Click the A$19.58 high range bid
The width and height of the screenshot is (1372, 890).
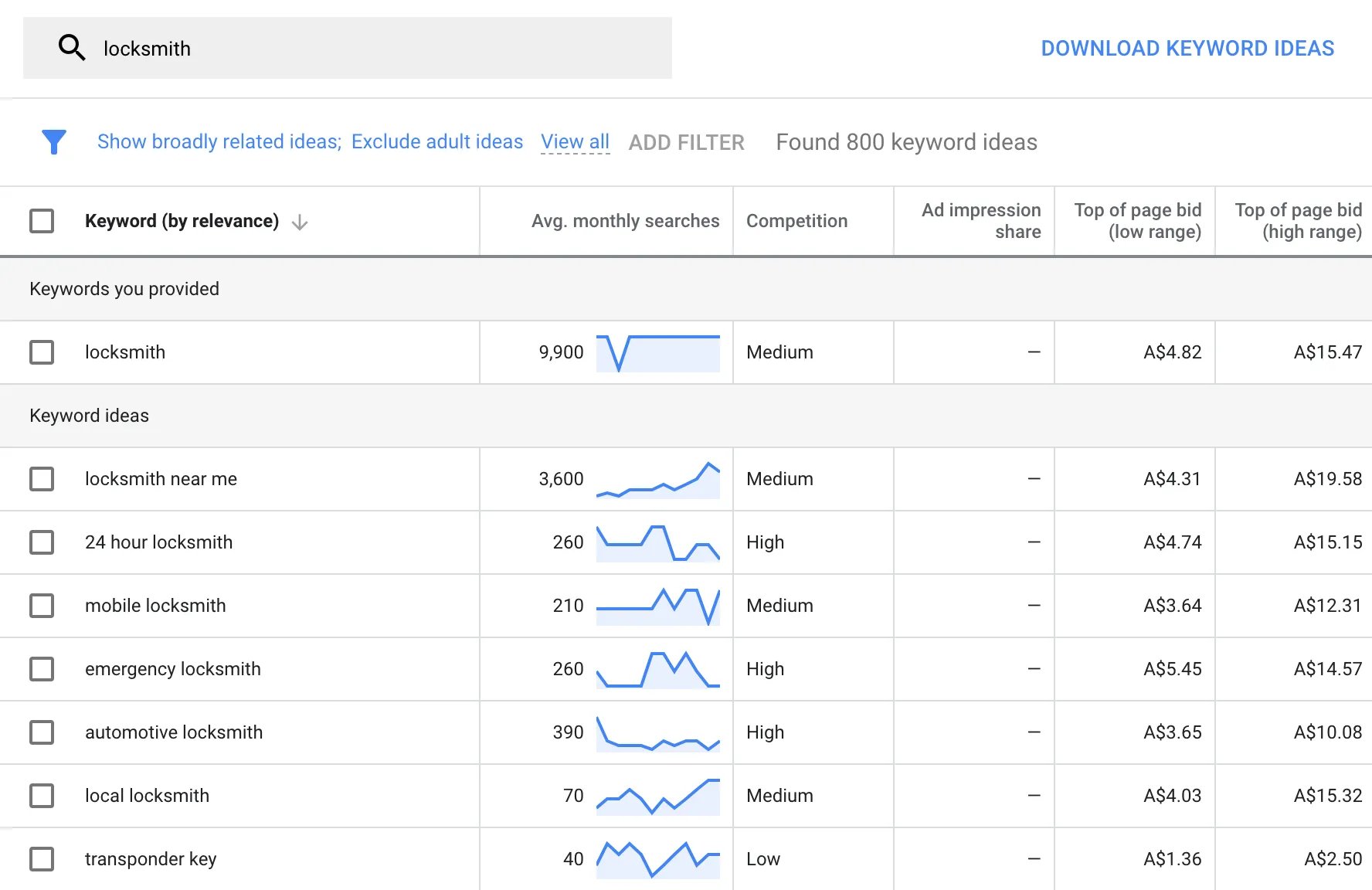pos(1328,479)
